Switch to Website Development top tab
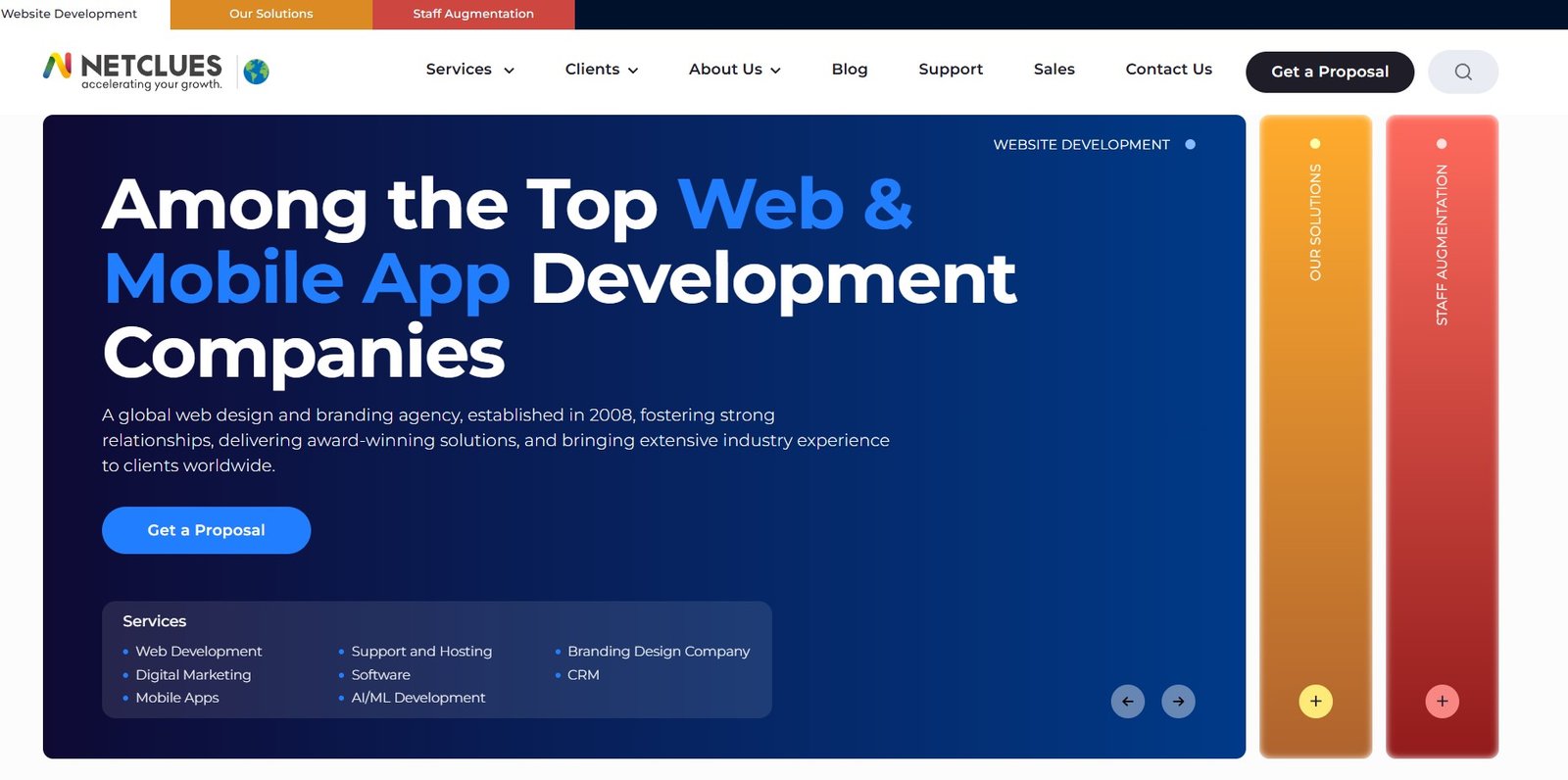 point(70,14)
